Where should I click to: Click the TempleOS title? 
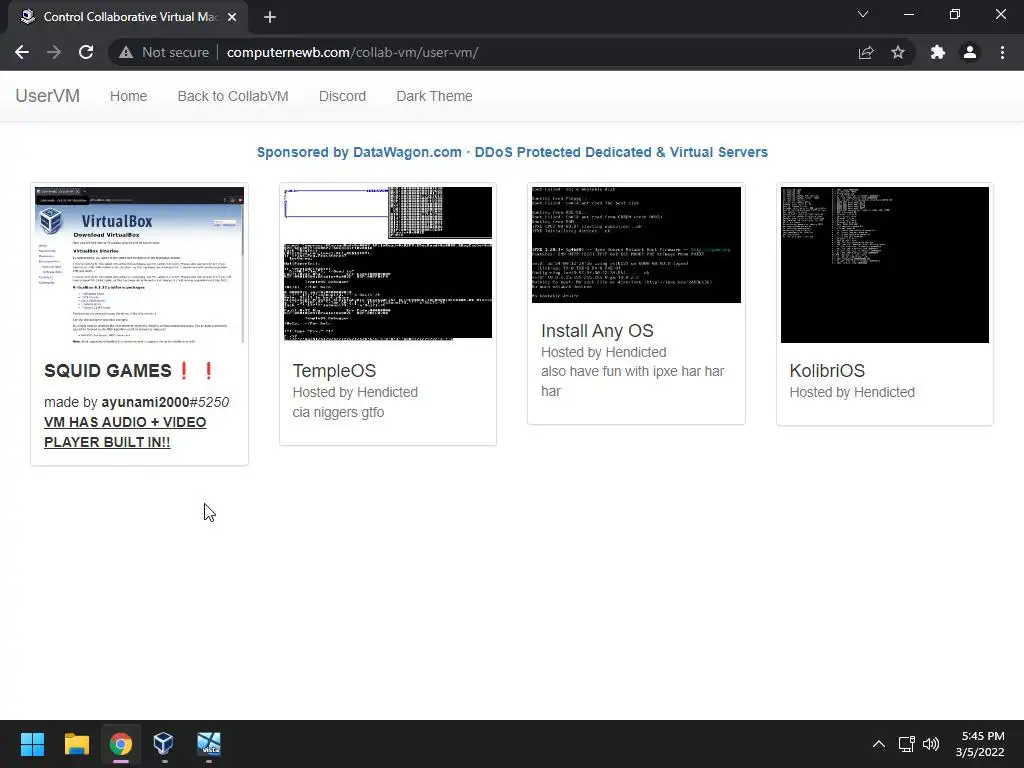pyautogui.click(x=334, y=371)
